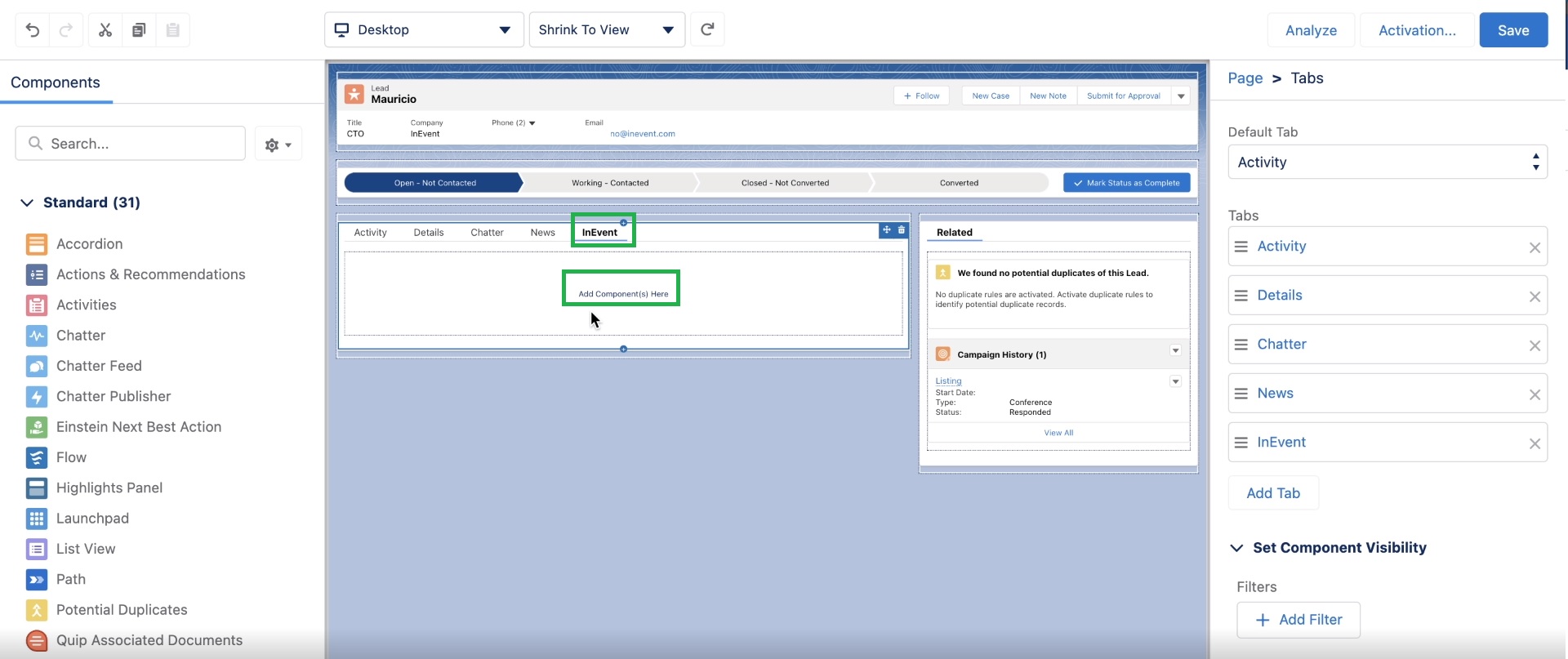Image resolution: width=1568 pixels, height=659 pixels.
Task: Switch to the Chatter tab on canvas
Action: [487, 233]
